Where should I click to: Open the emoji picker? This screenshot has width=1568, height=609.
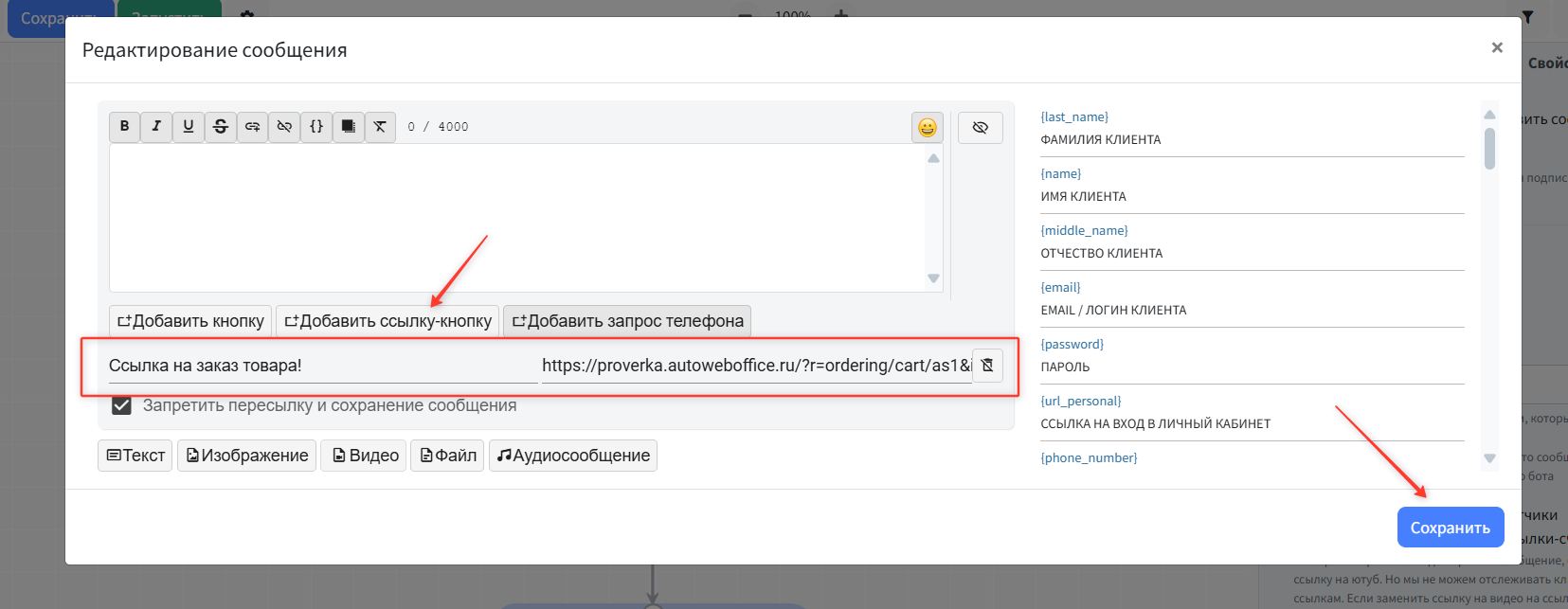pos(927,127)
